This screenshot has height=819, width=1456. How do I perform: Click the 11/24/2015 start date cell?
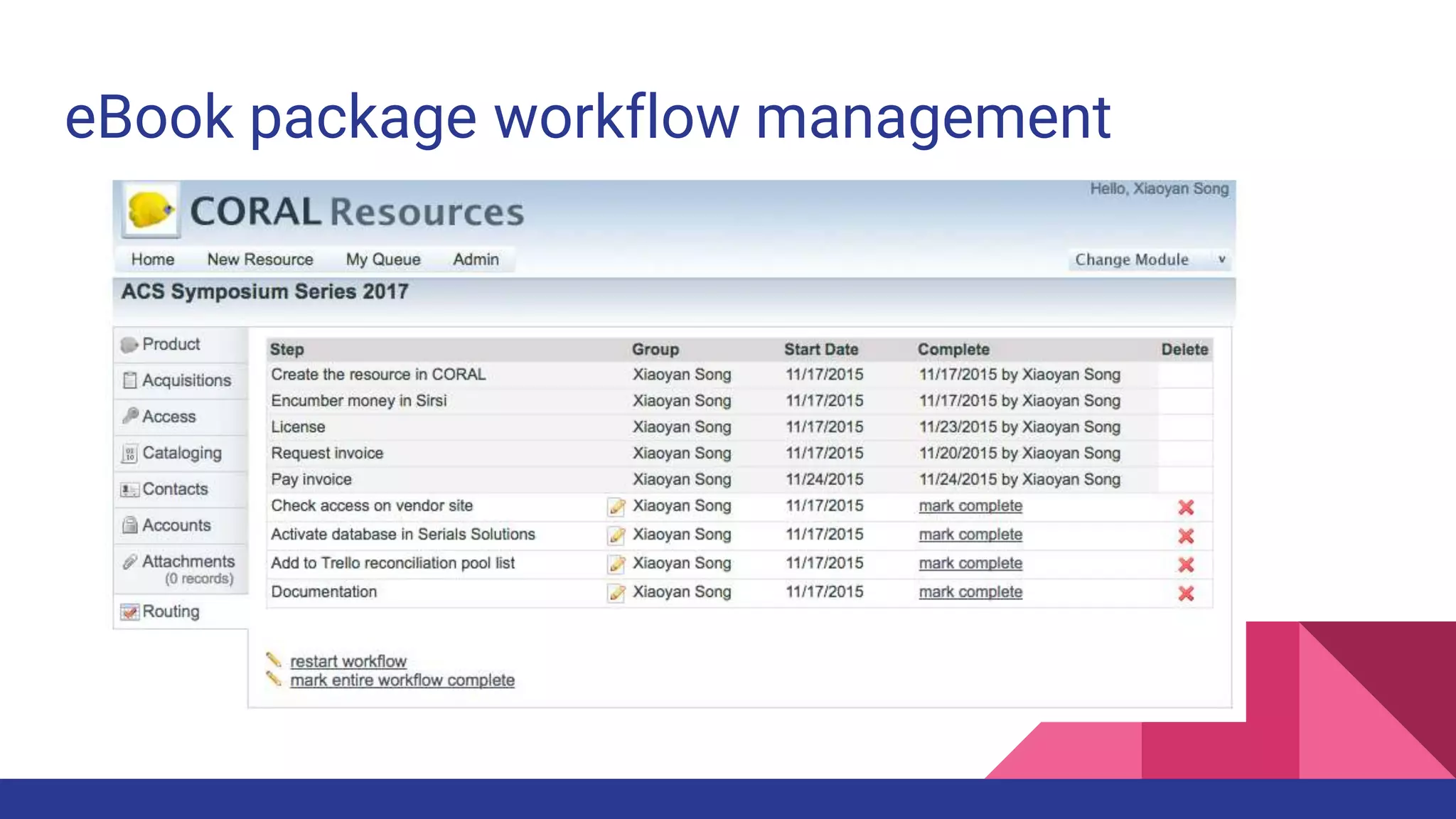825,480
